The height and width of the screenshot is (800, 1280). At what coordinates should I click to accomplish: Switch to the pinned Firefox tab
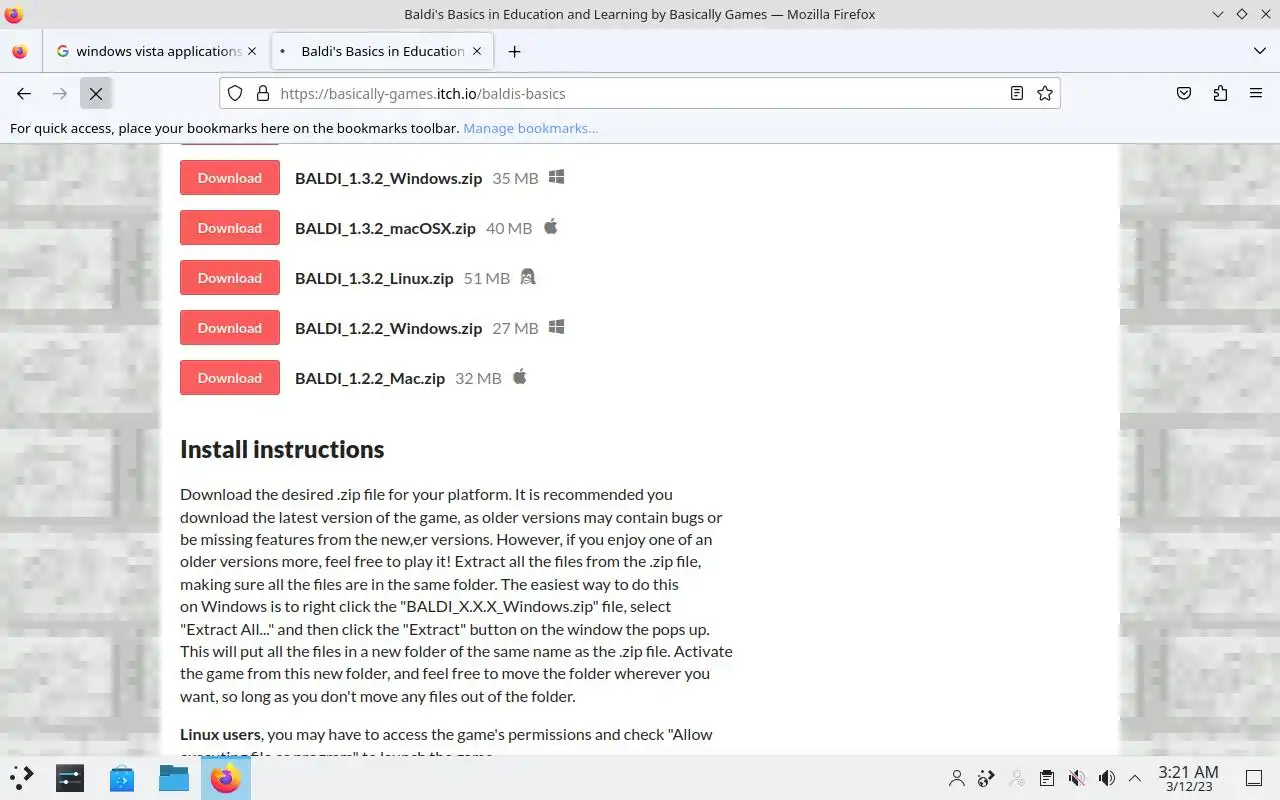pos(20,51)
